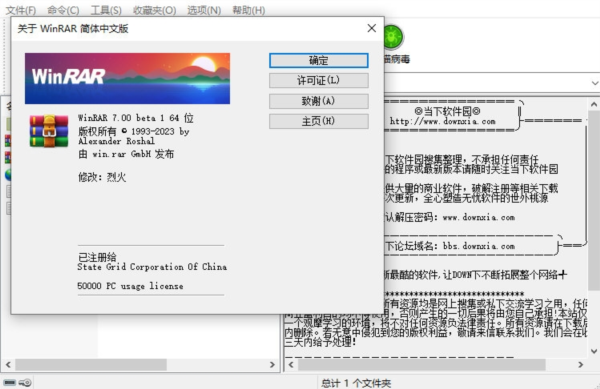Click the key icon in the status bar
Screen dimensions: 600x389
click(25, 382)
